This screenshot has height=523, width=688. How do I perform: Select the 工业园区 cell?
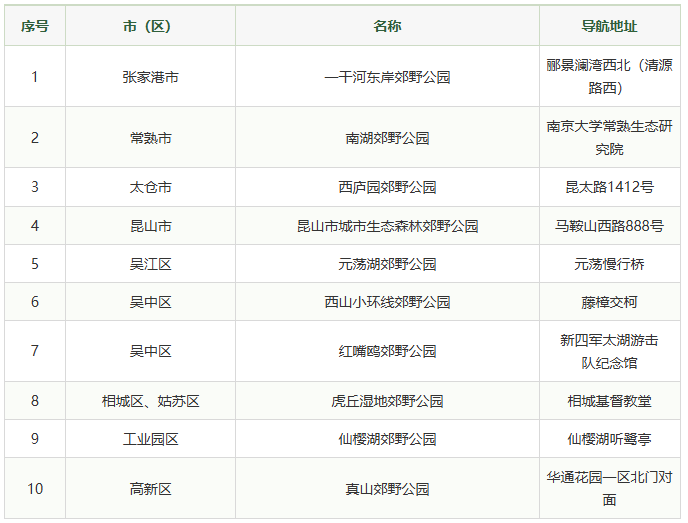point(150,439)
